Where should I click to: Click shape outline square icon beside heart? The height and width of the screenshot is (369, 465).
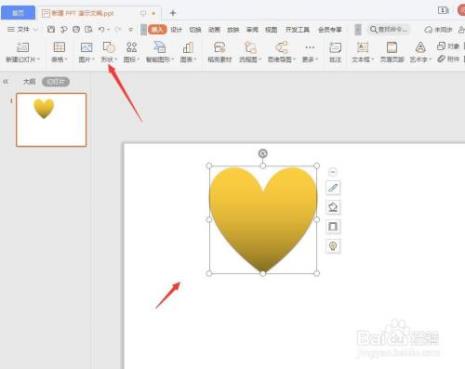click(333, 226)
